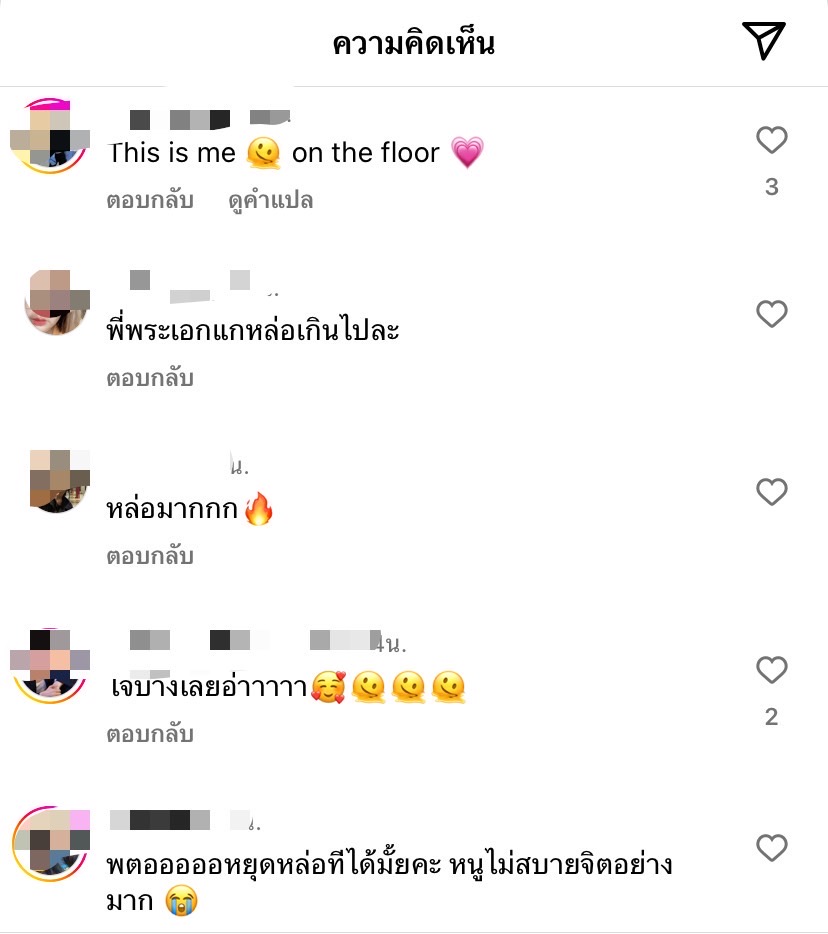
Task: View the 2 likes count on fourth comment
Action: click(x=771, y=717)
